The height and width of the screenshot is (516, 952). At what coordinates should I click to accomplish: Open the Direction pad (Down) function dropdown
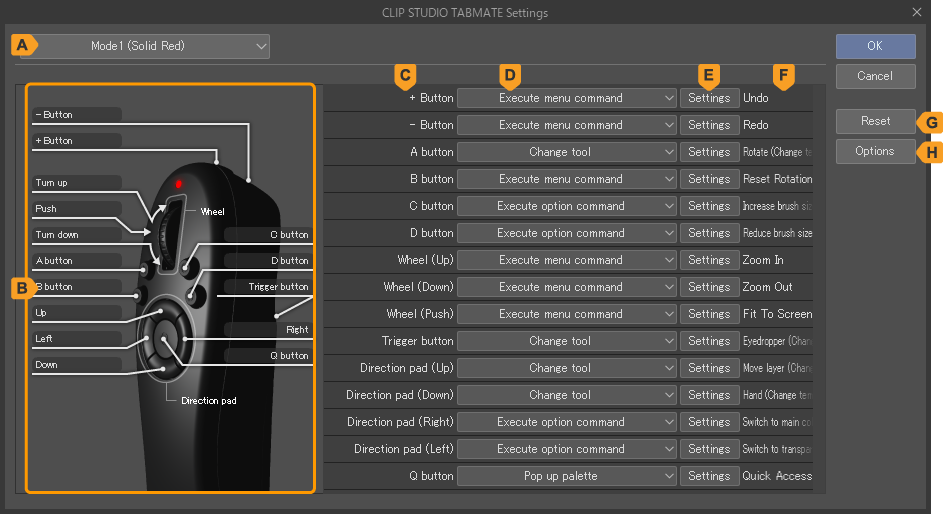click(x=566, y=395)
